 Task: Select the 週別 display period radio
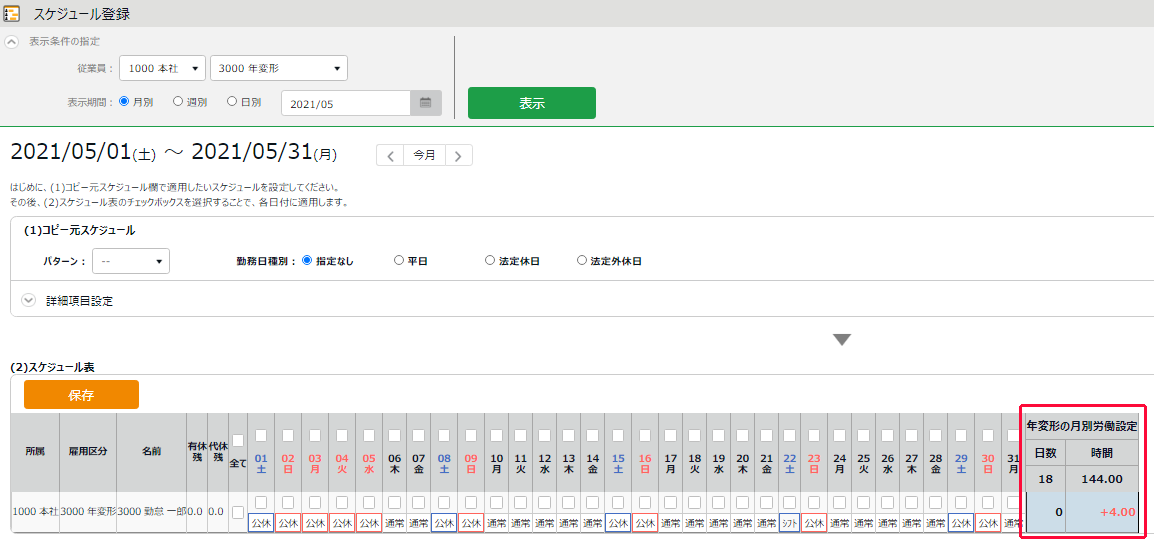coord(178,101)
